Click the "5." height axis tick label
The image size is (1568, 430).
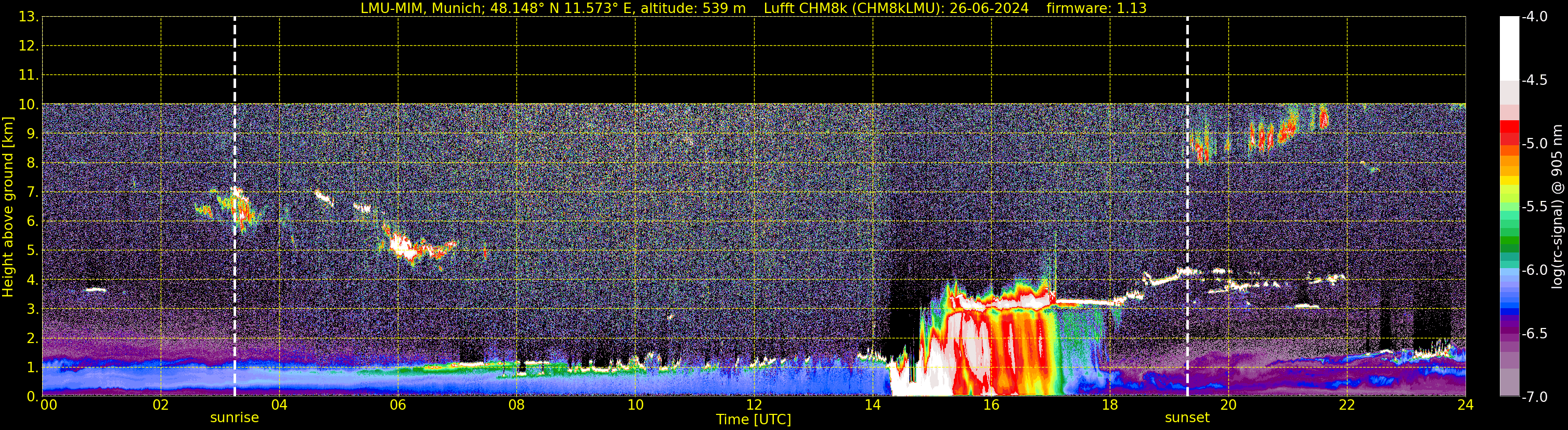32,251
